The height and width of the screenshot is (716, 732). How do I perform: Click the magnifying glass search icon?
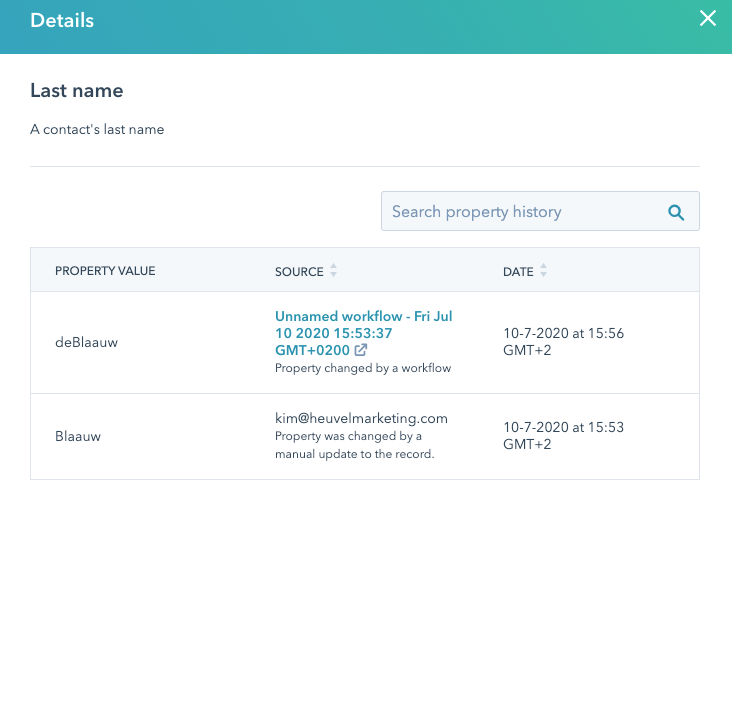coord(676,212)
